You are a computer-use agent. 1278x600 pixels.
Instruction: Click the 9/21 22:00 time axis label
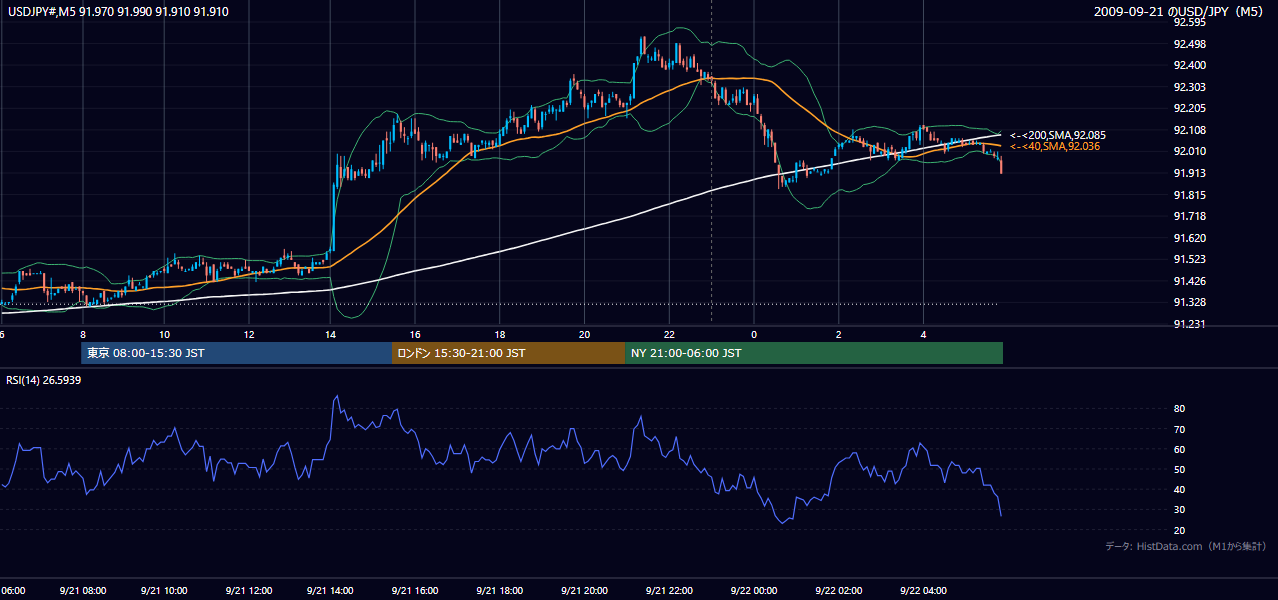(669, 591)
